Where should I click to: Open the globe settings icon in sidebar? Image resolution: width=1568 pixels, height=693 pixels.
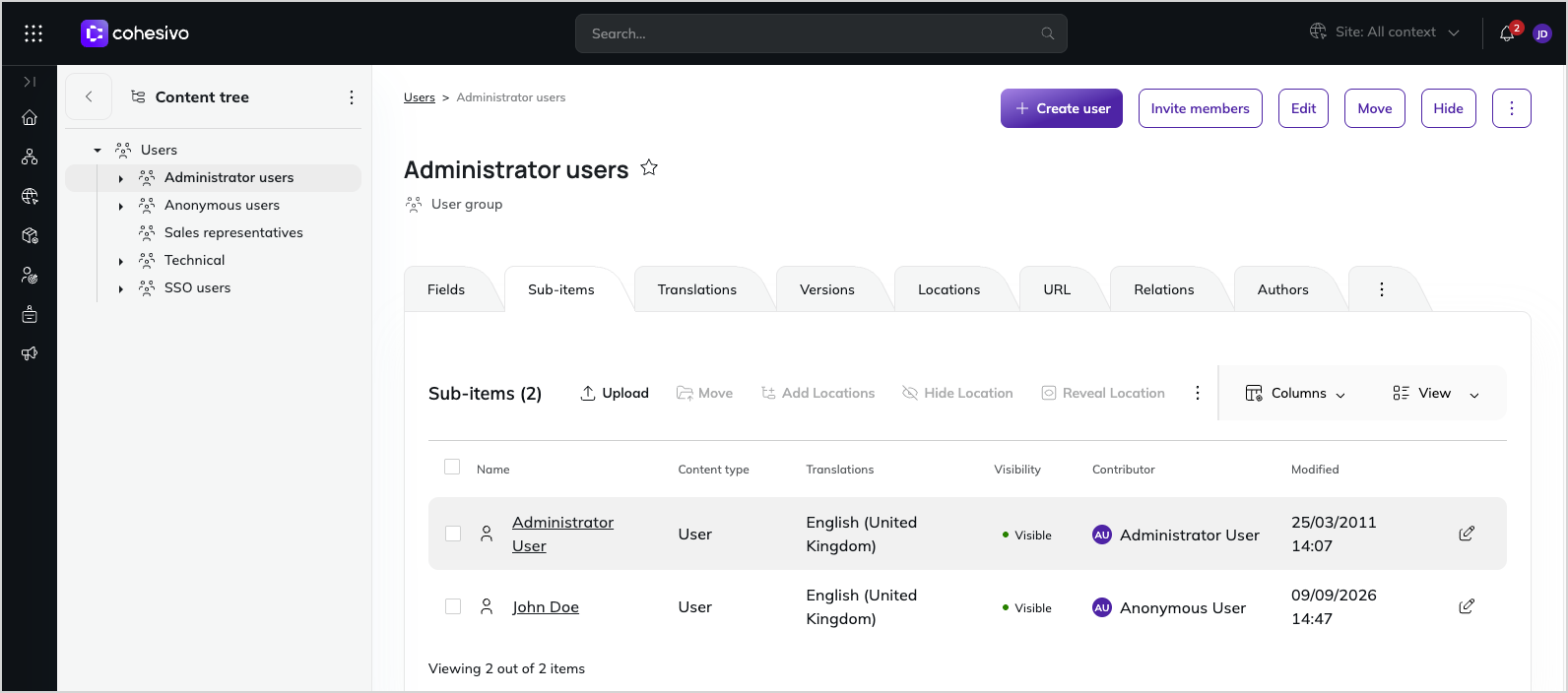[30, 196]
